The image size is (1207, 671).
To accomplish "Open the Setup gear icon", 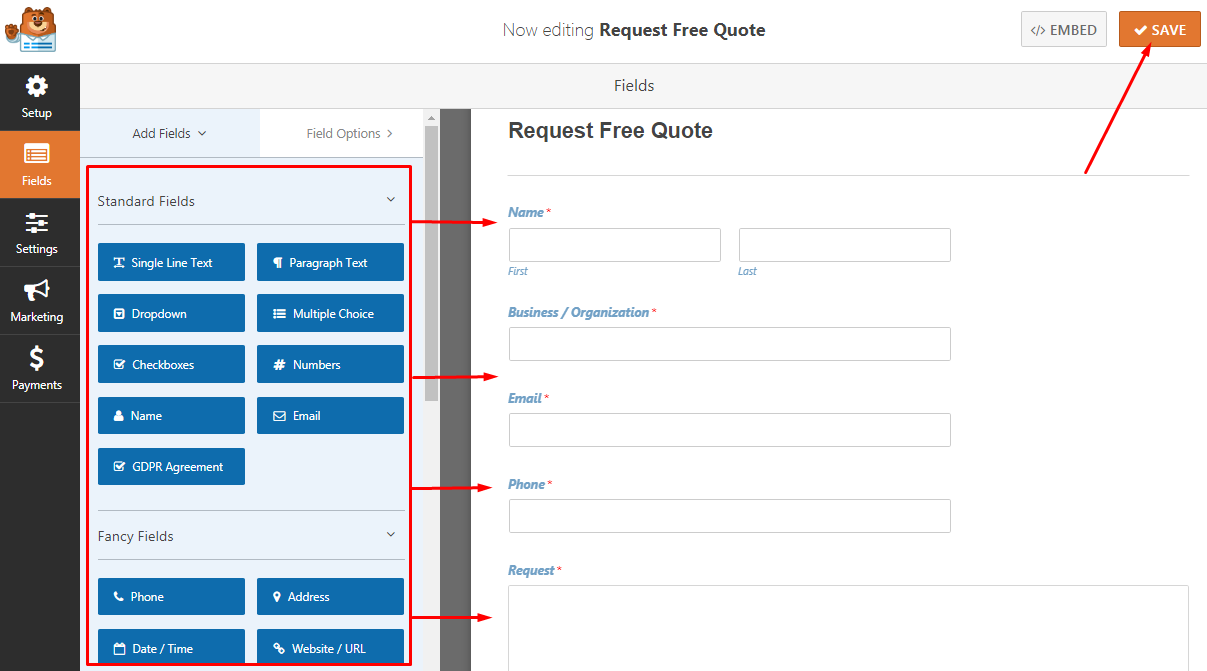I will pos(37,87).
